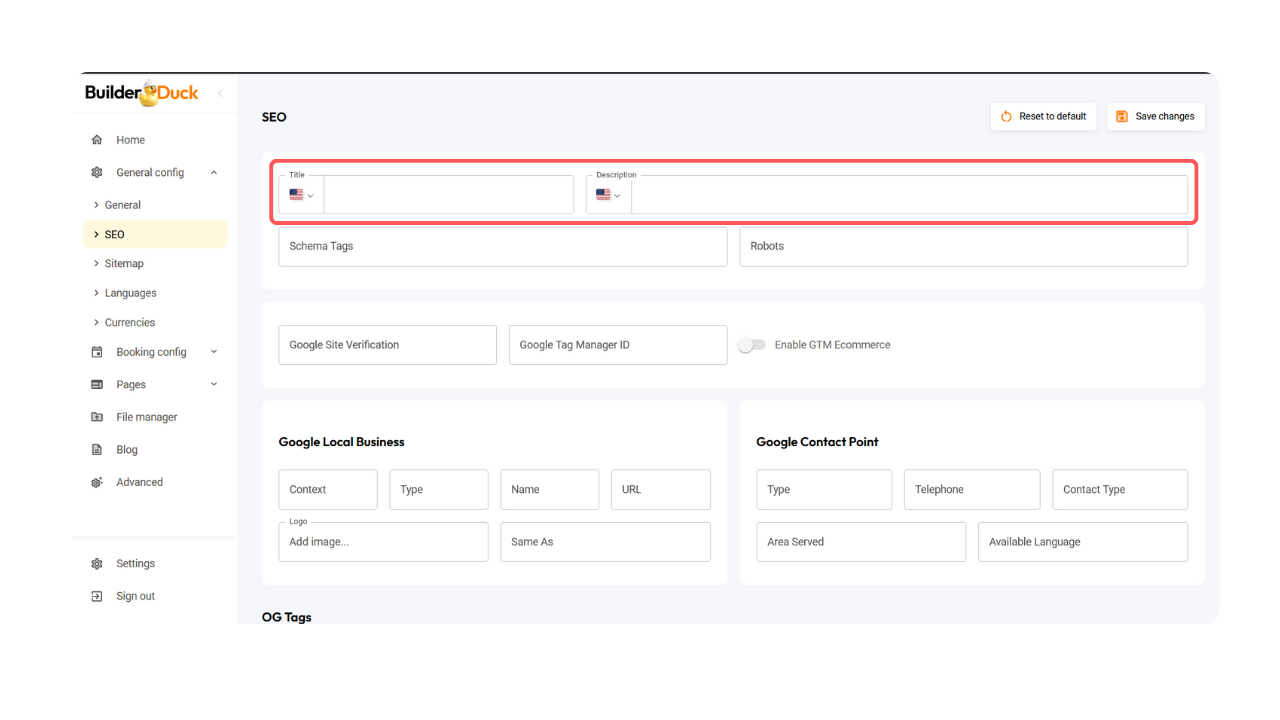The width and height of the screenshot is (1280, 720).
Task: Open the Description language flag dropdown
Action: tap(608, 195)
